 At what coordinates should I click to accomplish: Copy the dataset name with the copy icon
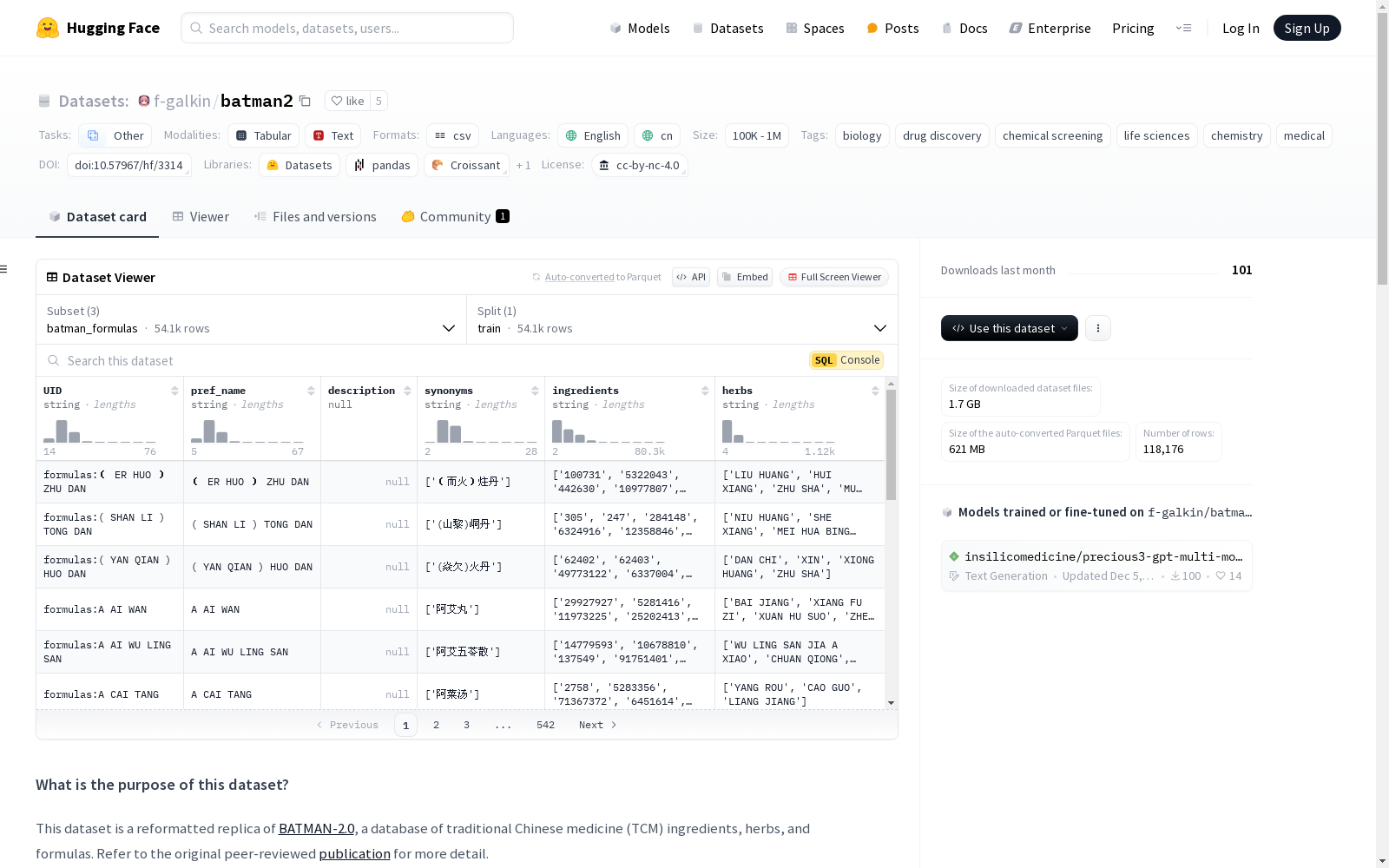(x=305, y=101)
